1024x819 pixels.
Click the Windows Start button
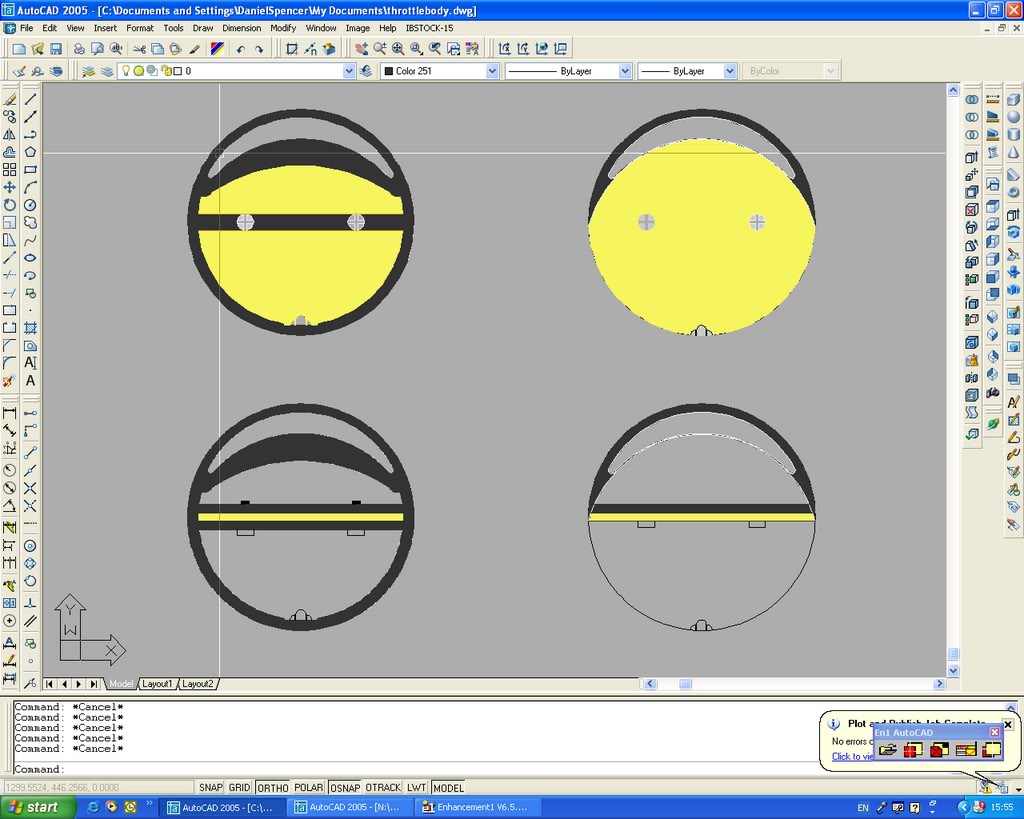[38, 807]
